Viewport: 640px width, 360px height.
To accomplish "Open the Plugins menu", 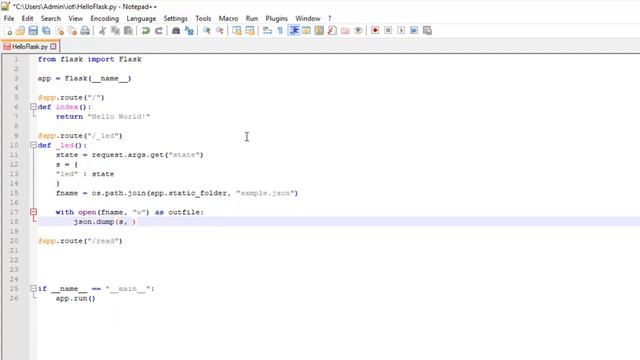I will 276,18.
